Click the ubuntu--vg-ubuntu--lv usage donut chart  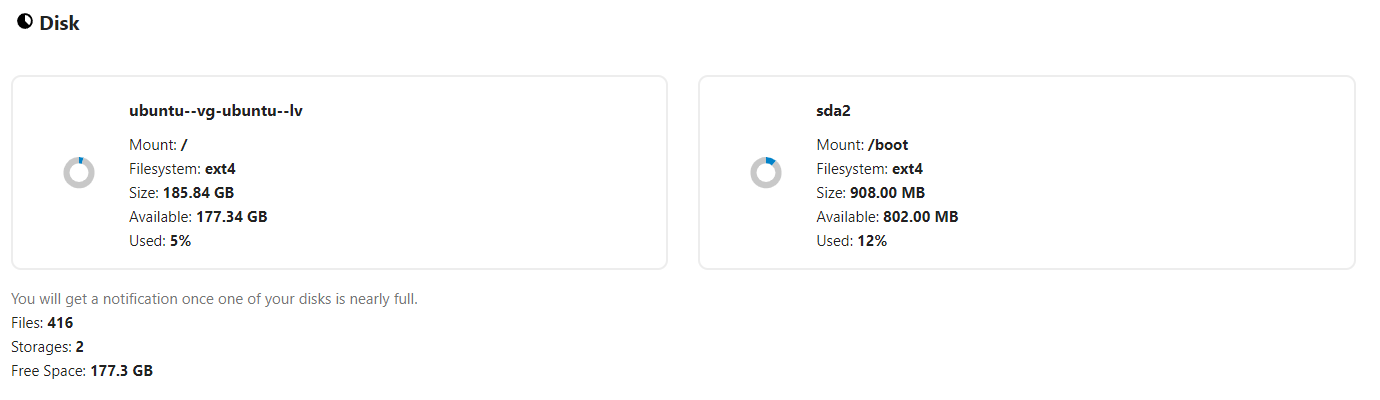pyautogui.click(x=79, y=173)
